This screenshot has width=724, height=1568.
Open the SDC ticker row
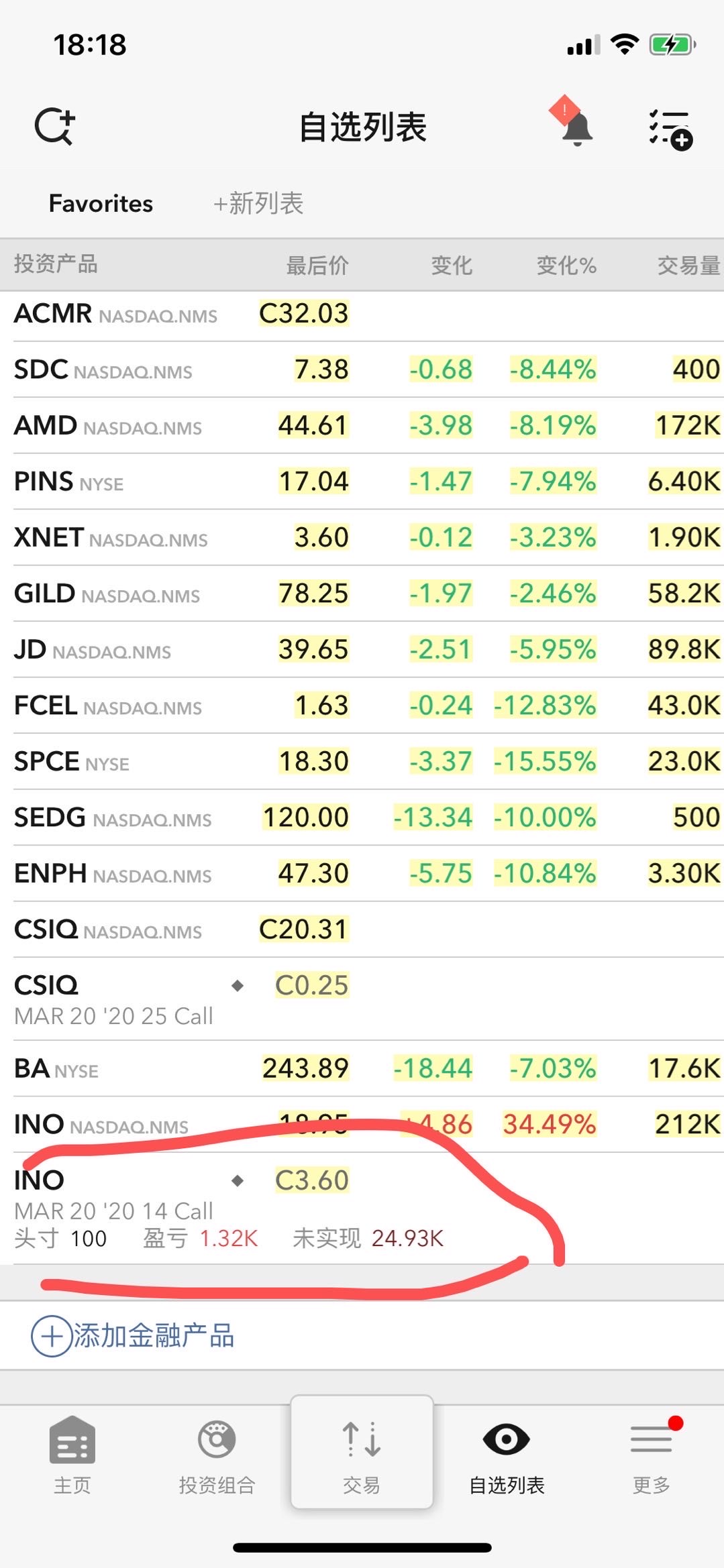(362, 370)
